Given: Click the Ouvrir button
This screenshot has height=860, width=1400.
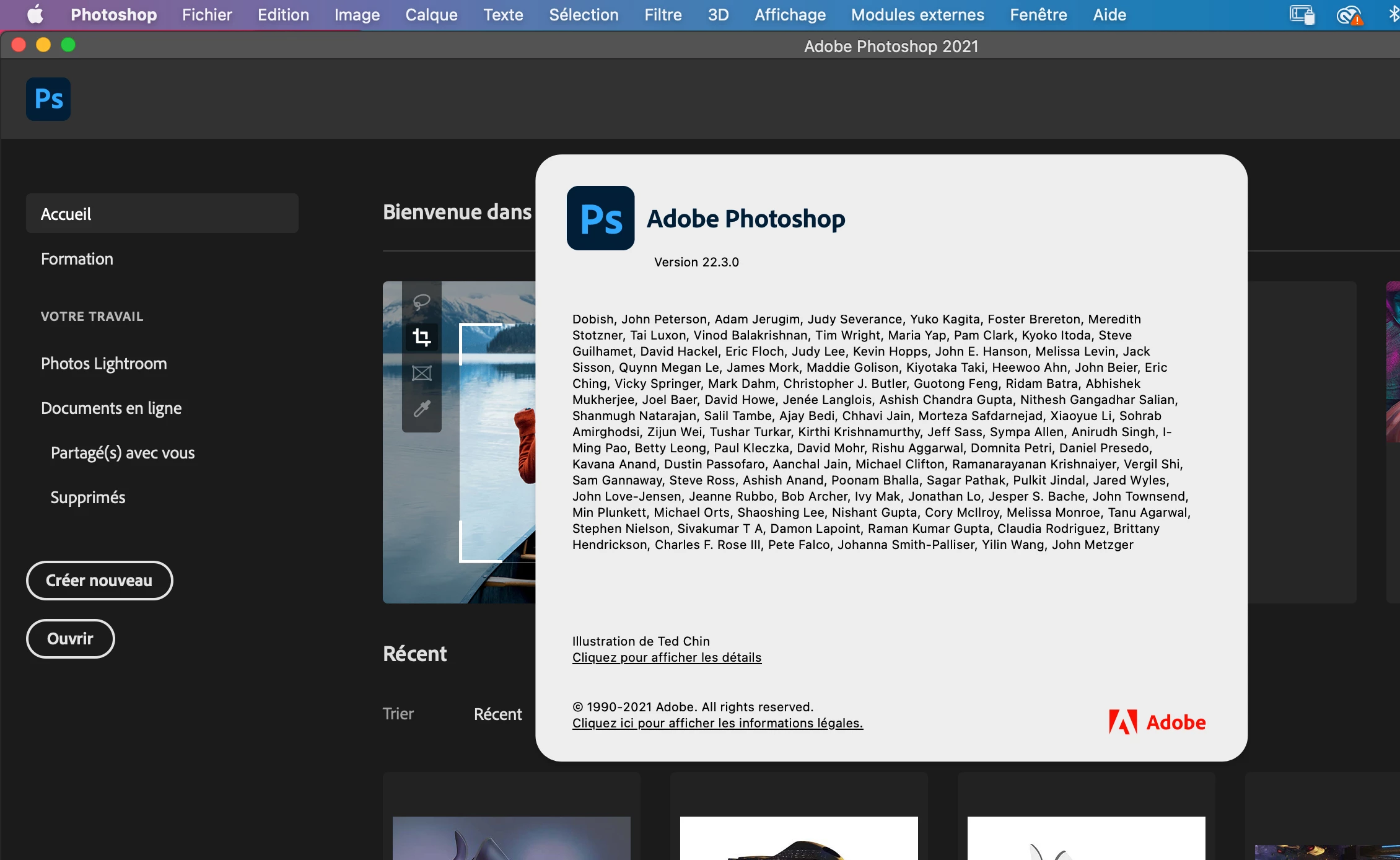Looking at the screenshot, I should tap(70, 639).
